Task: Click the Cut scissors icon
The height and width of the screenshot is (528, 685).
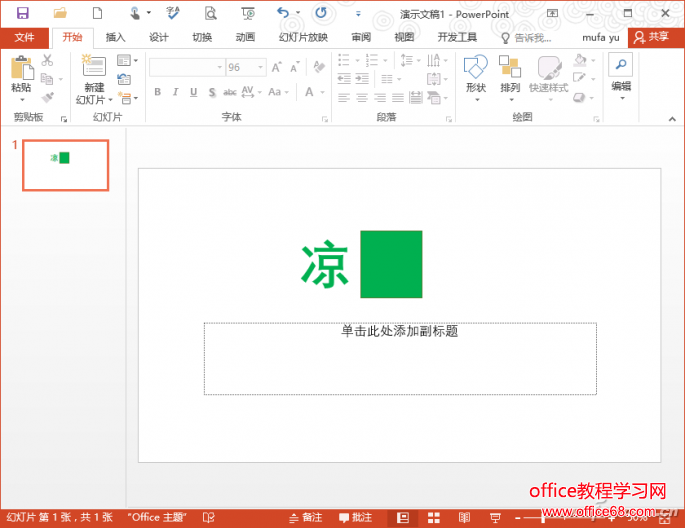Action: click(47, 61)
